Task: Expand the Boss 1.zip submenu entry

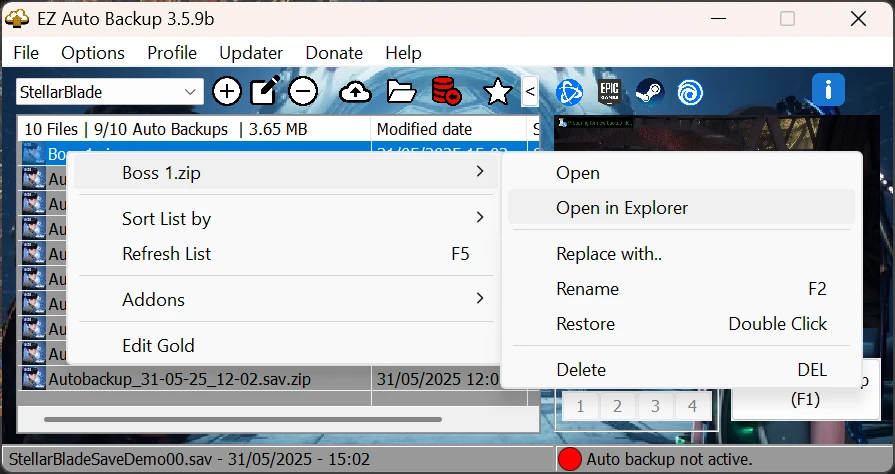Action: point(285,172)
